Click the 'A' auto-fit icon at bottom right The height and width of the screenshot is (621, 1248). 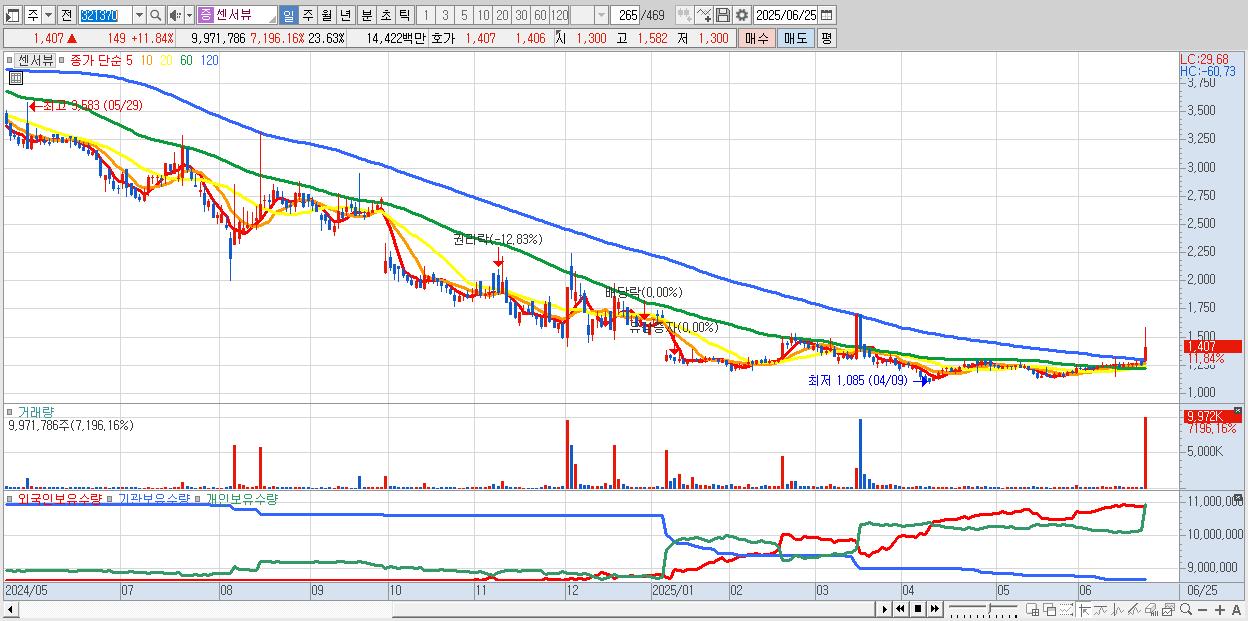click(1237, 609)
